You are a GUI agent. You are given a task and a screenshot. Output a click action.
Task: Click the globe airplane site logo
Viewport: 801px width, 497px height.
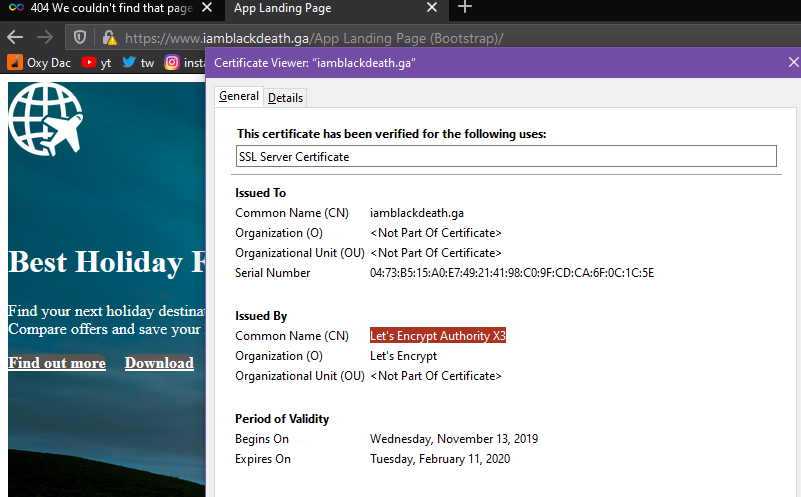coord(45,120)
